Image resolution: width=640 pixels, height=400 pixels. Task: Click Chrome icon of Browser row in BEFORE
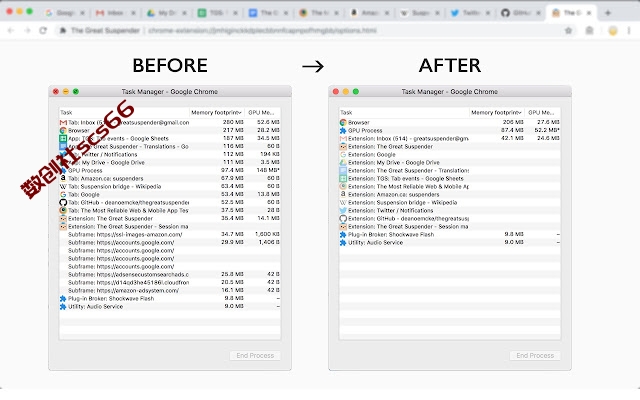[63, 131]
